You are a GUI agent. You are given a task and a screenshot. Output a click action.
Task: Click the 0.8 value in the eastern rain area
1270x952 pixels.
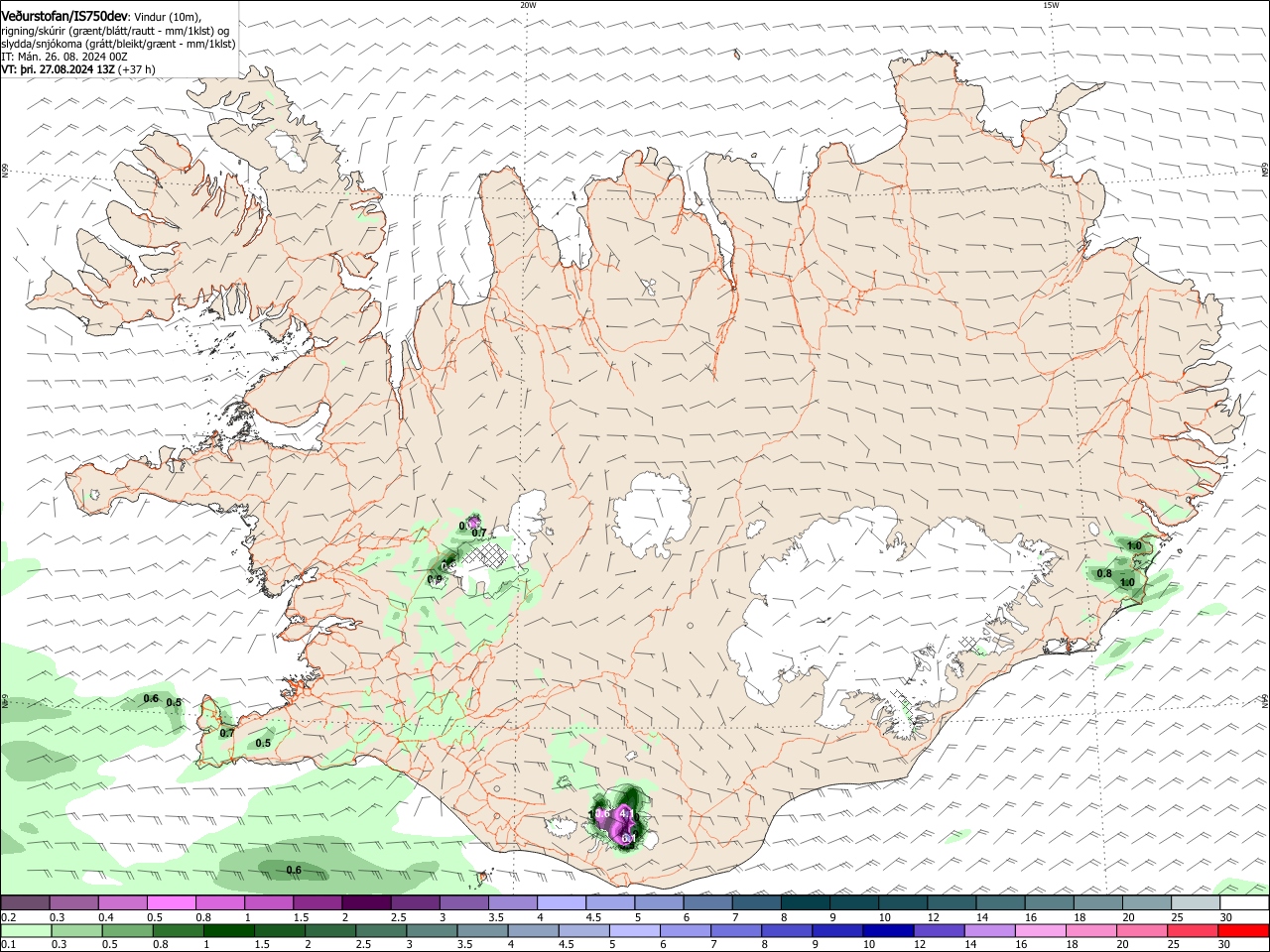(1104, 573)
